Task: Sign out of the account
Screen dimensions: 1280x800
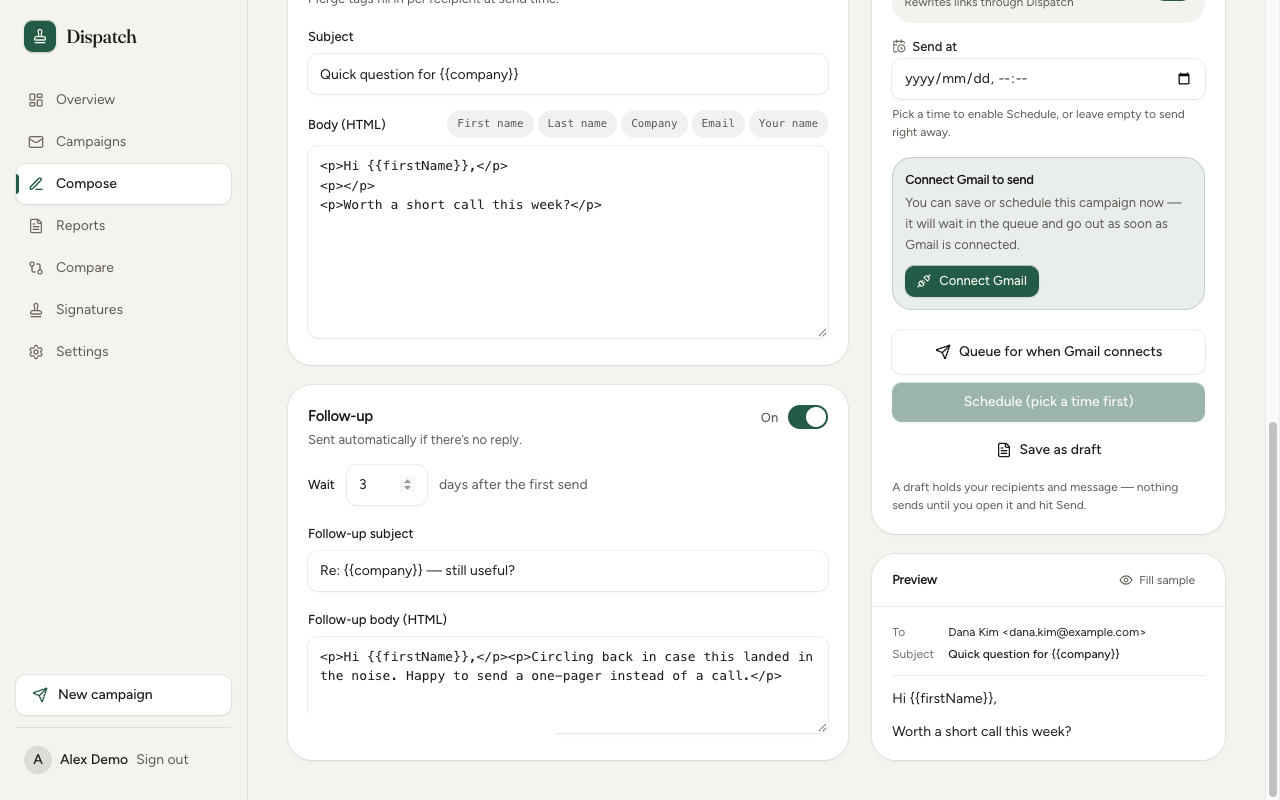Action: (x=162, y=760)
